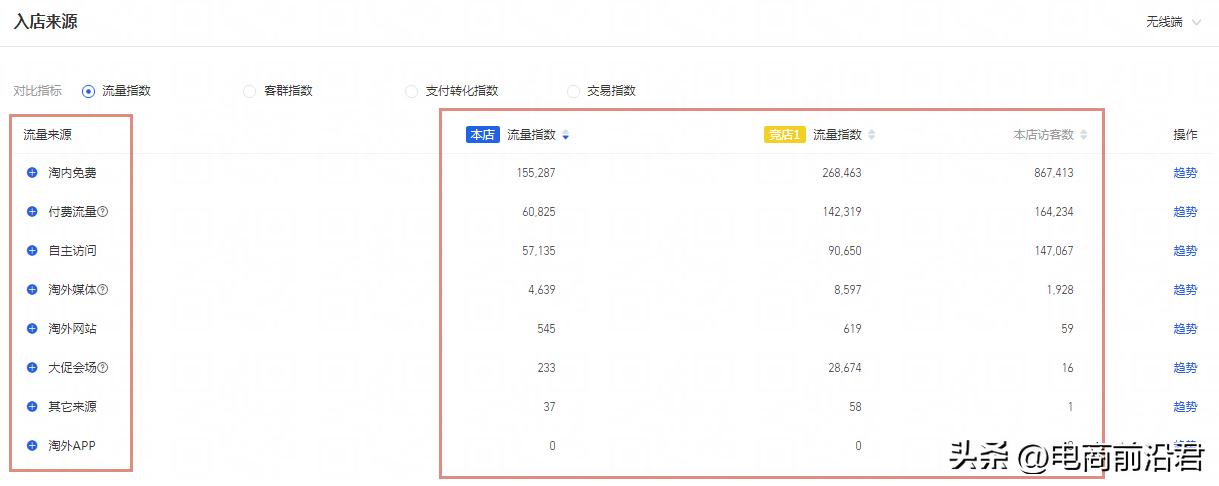The image size is (1219, 486).
Task: Select the 流量指数 radio button
Action: coord(89,91)
